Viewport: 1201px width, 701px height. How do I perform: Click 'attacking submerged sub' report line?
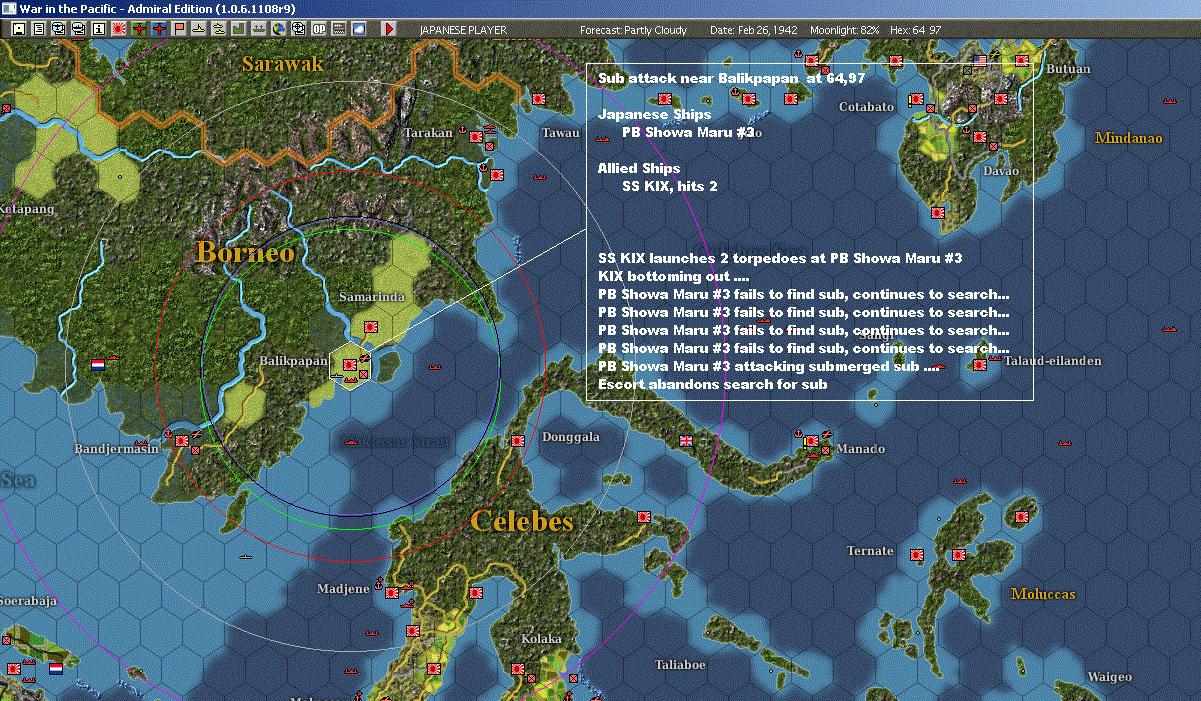768,366
